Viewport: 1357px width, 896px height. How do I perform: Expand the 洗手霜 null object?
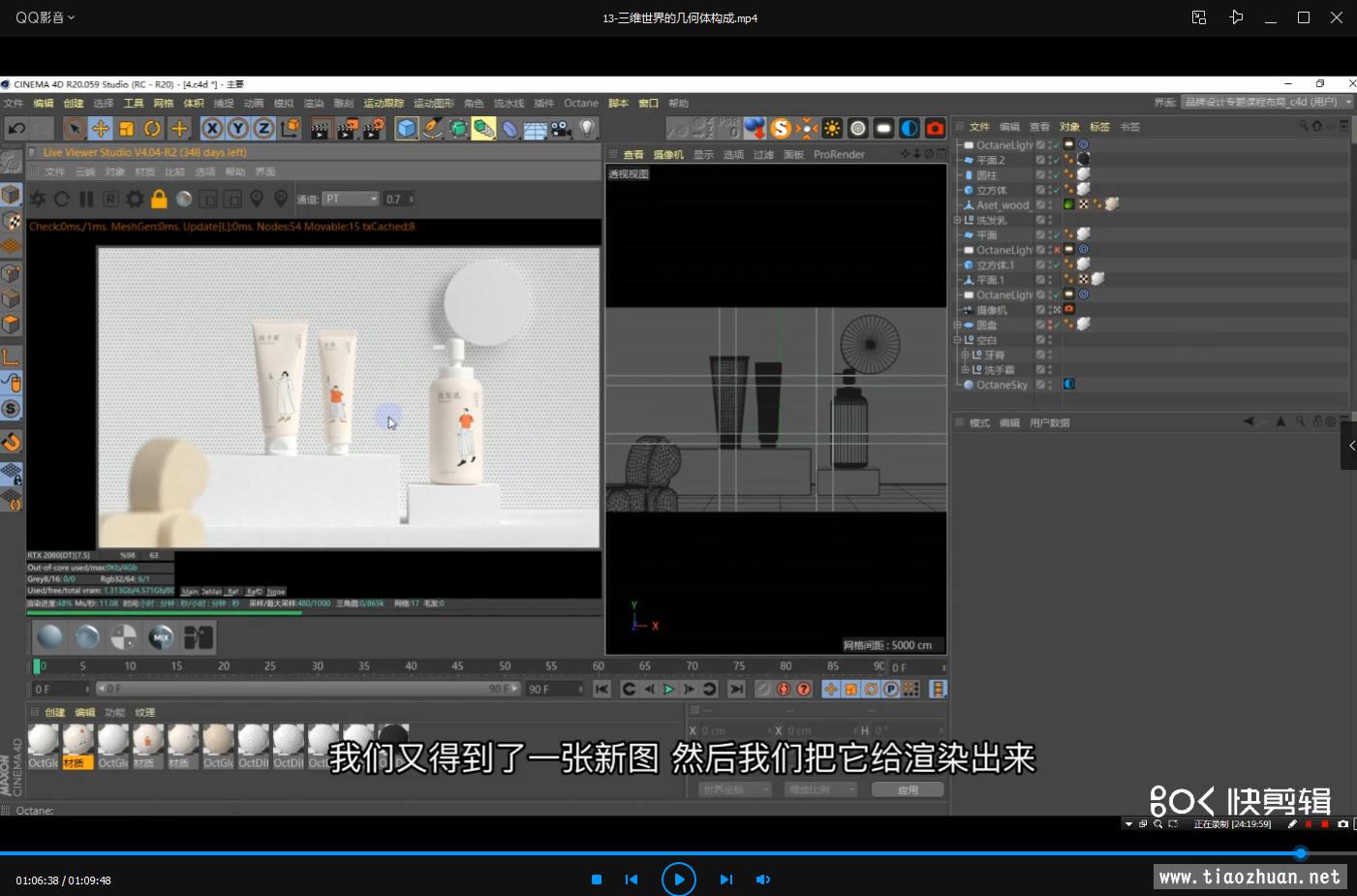point(965,370)
